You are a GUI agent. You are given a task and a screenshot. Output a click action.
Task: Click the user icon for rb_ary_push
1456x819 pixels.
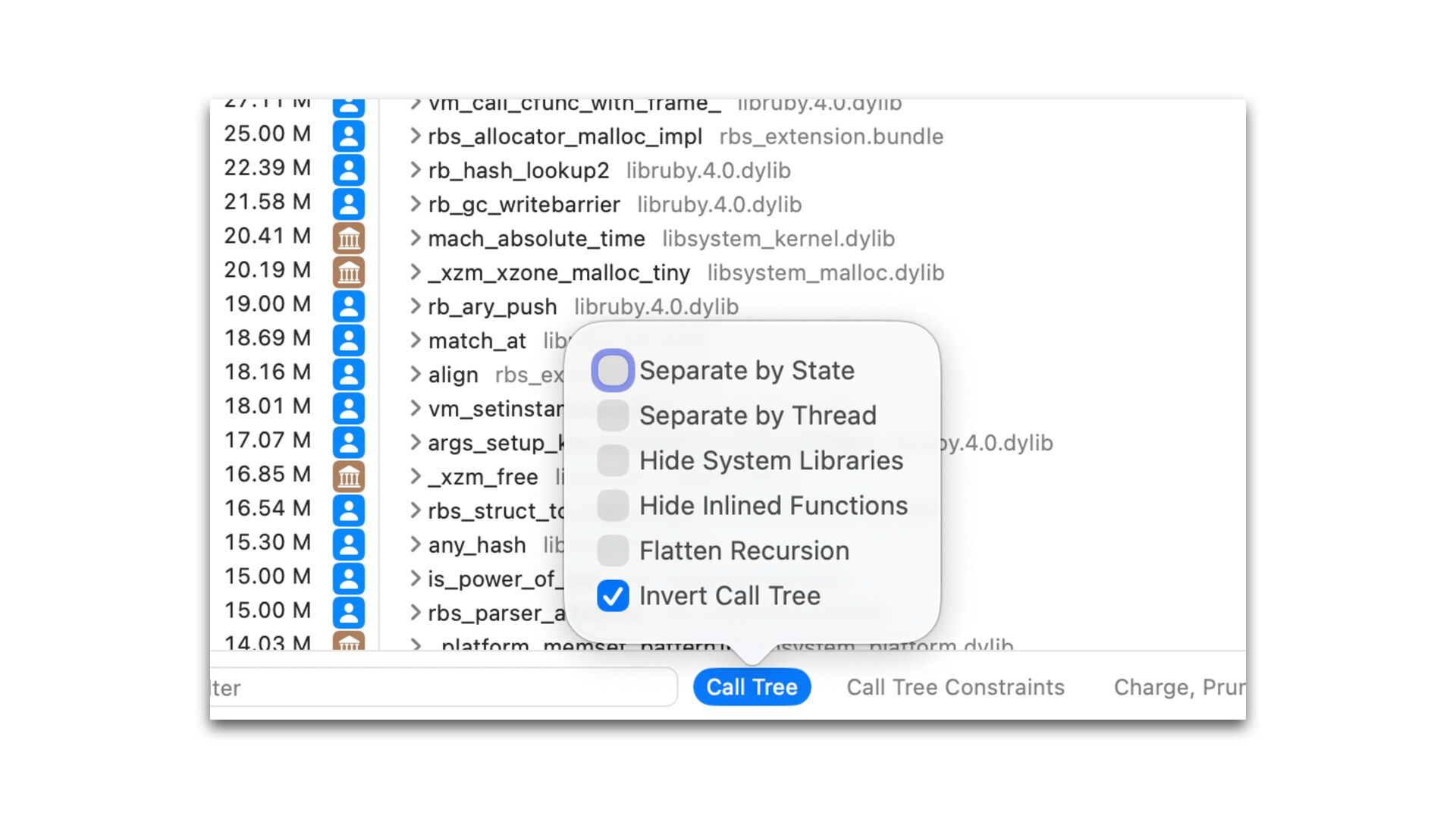(348, 306)
